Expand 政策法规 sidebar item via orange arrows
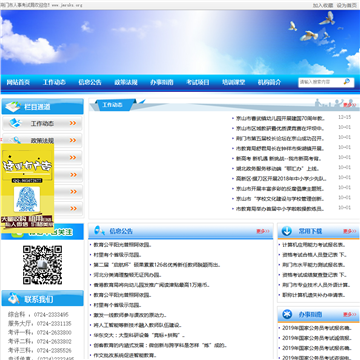Image resolution: width=360 pixels, height=360 pixels. (x=73, y=140)
